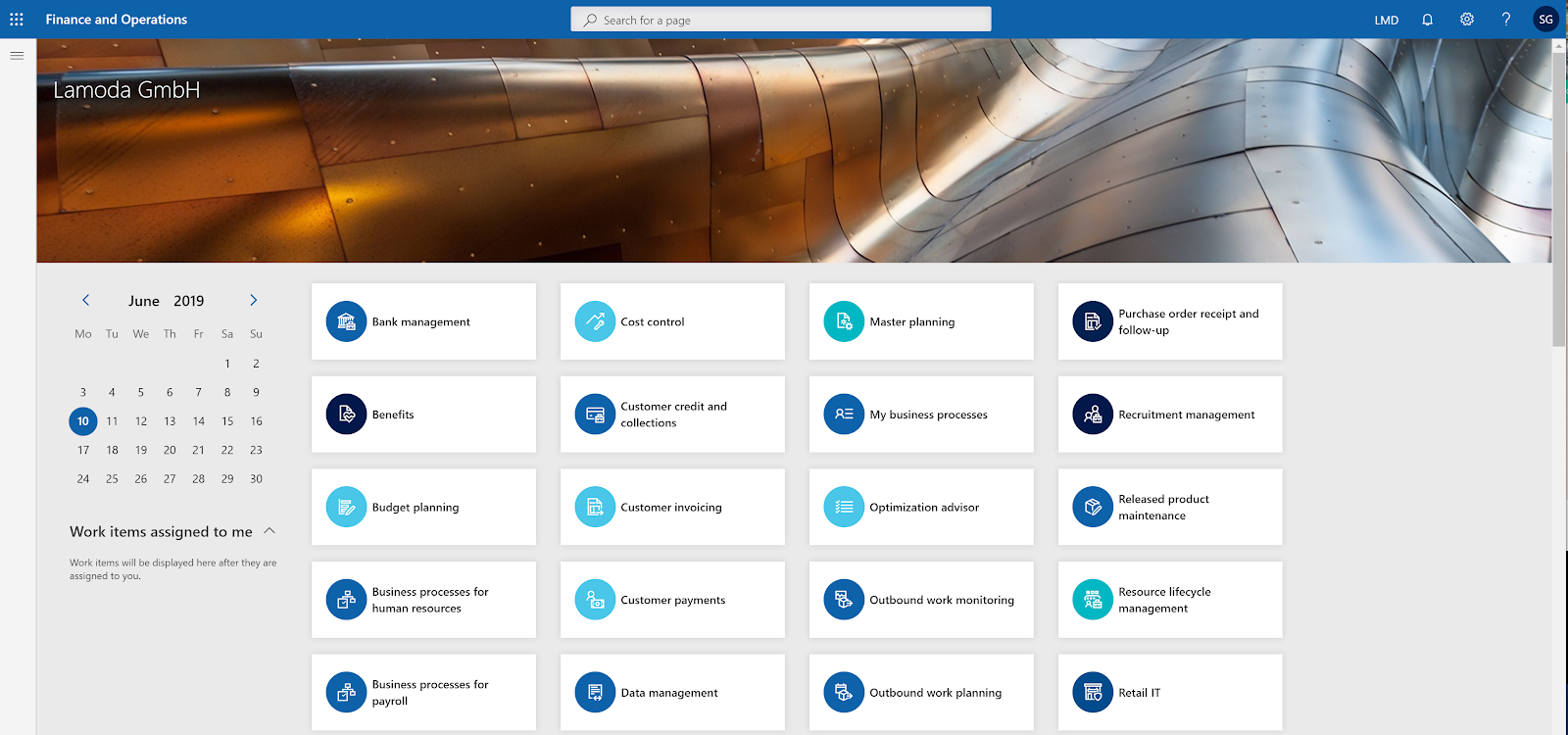This screenshot has width=1568, height=735.
Task: Click Released product maintenance tile icon
Action: point(1093,507)
